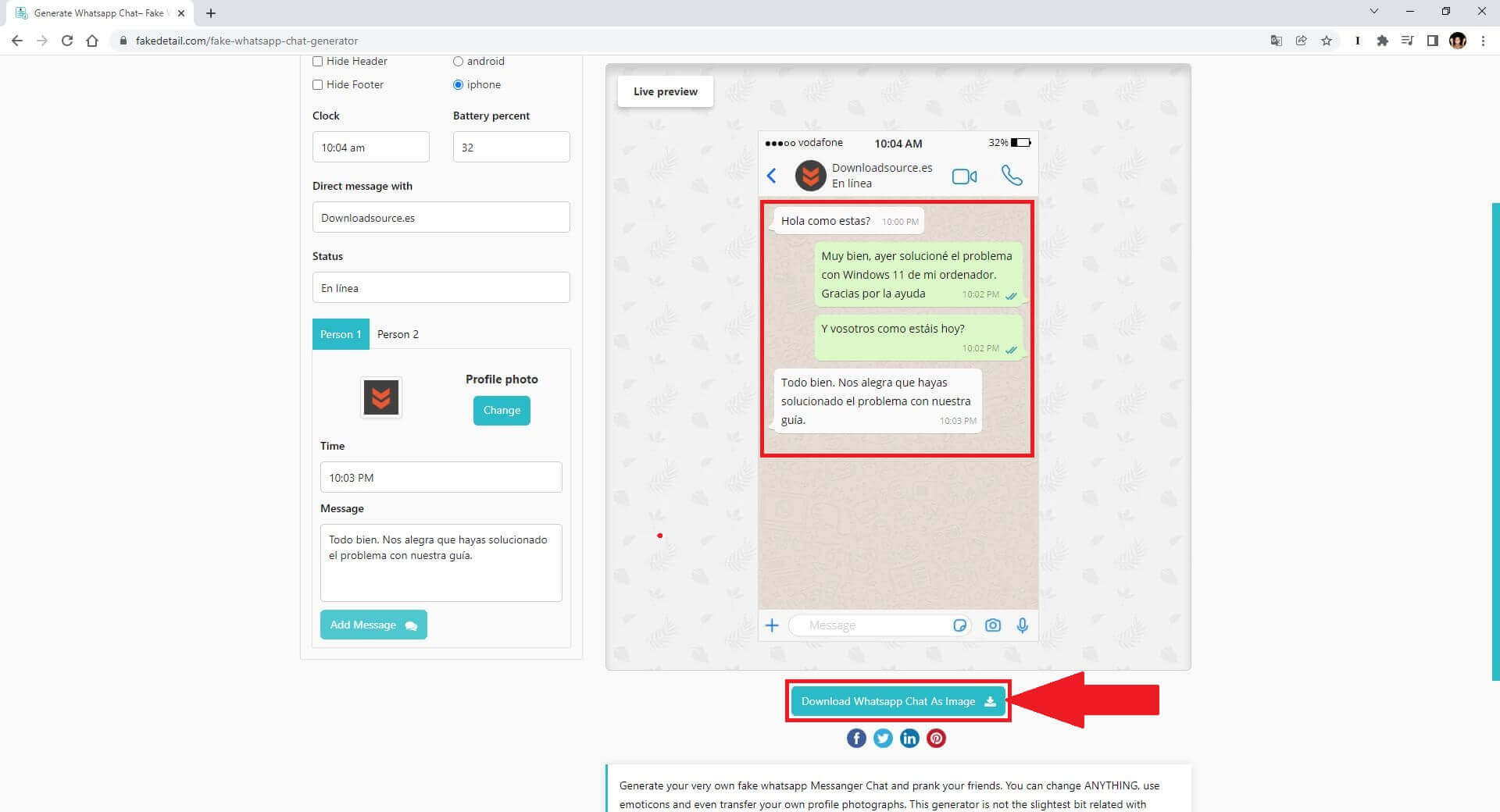Click the Battery percent field
Screen dimensions: 1500x812
[512, 147]
